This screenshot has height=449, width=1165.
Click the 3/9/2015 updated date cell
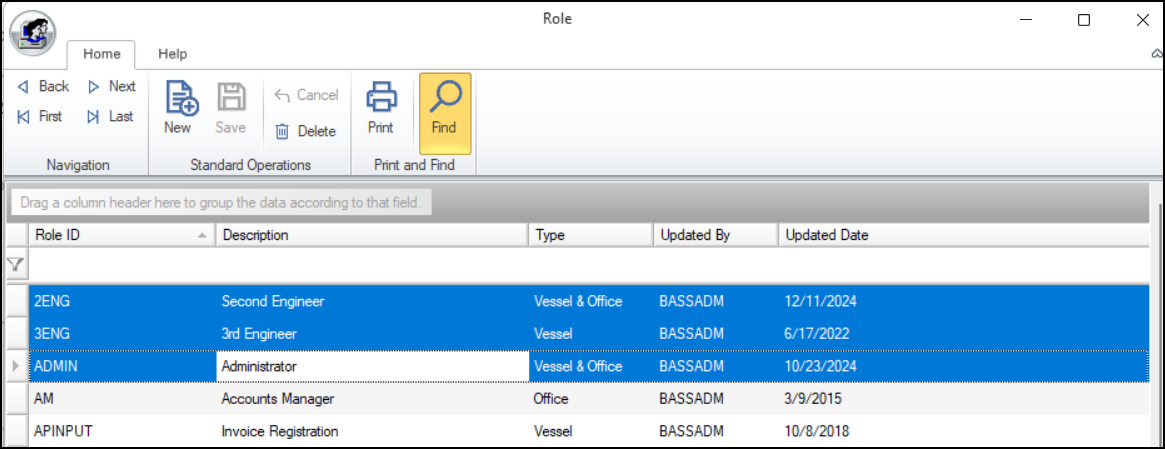(x=964, y=398)
